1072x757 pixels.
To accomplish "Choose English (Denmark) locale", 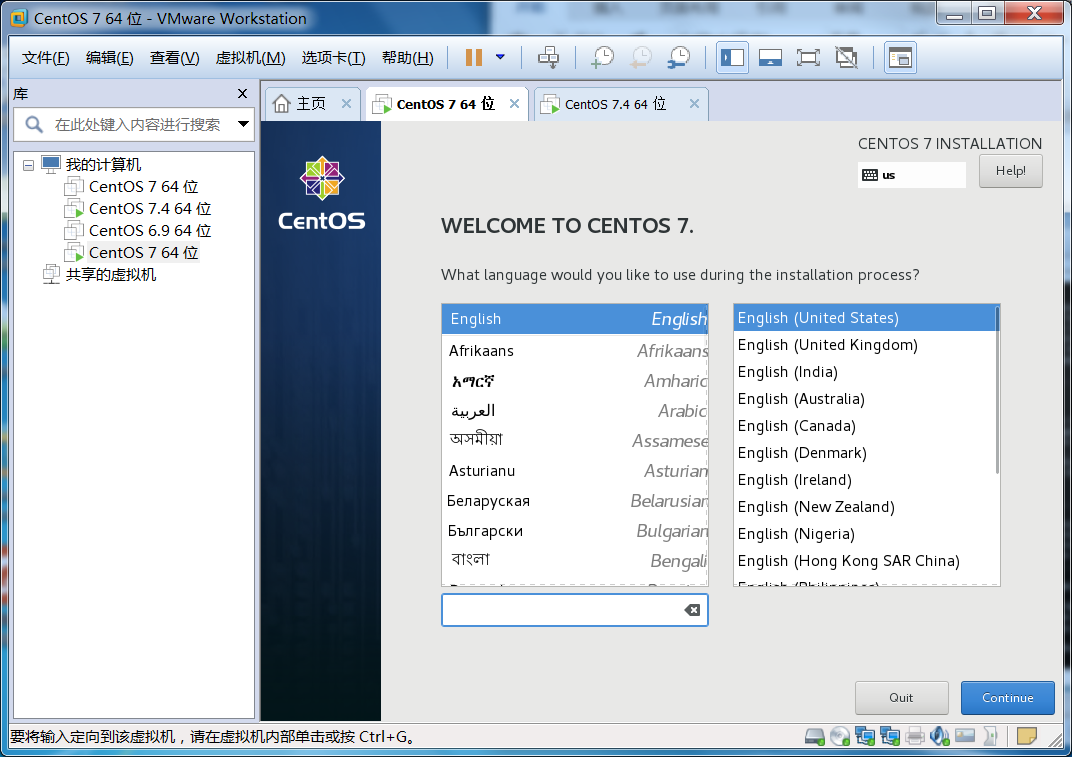I will pyautogui.click(x=864, y=453).
